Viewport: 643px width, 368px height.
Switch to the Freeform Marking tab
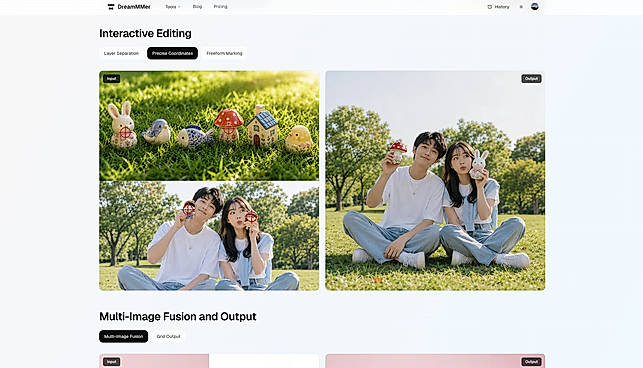224,53
